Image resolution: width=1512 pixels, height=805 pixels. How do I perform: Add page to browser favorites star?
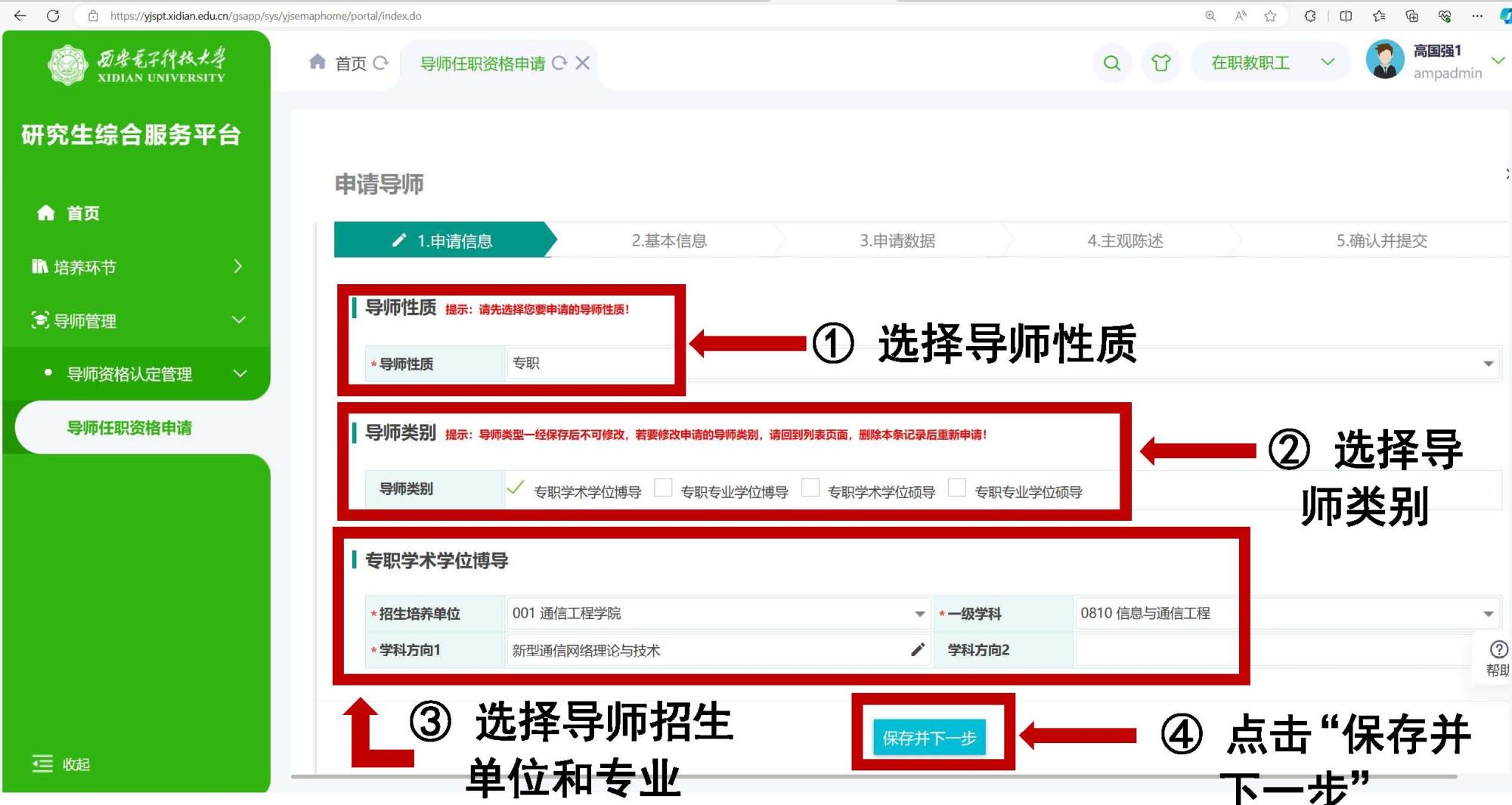click(1270, 16)
